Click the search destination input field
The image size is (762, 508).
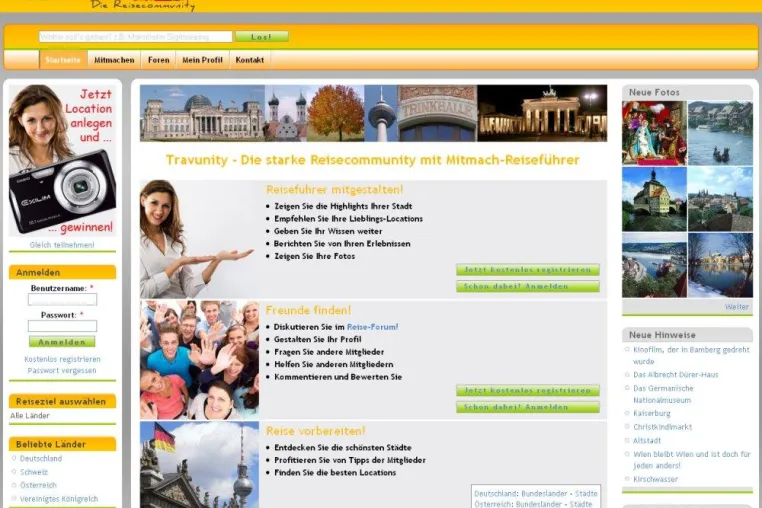pos(136,37)
